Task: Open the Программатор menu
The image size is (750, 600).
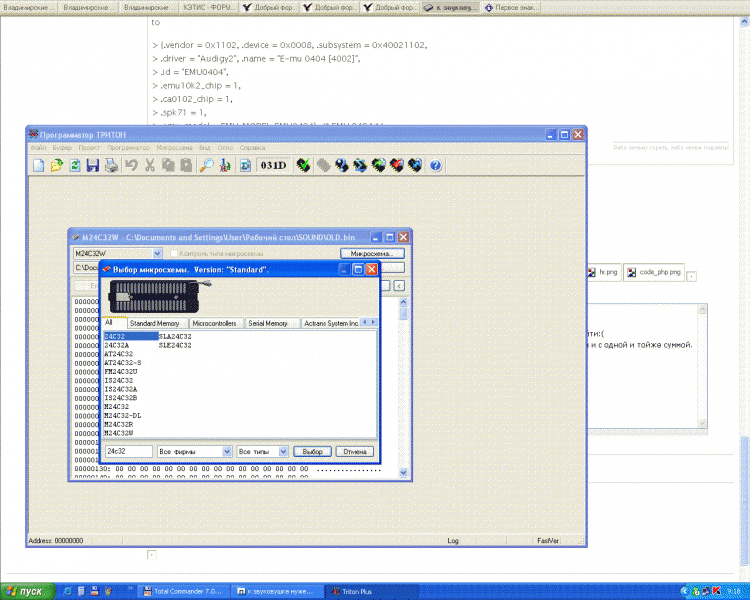Action: 128,148
